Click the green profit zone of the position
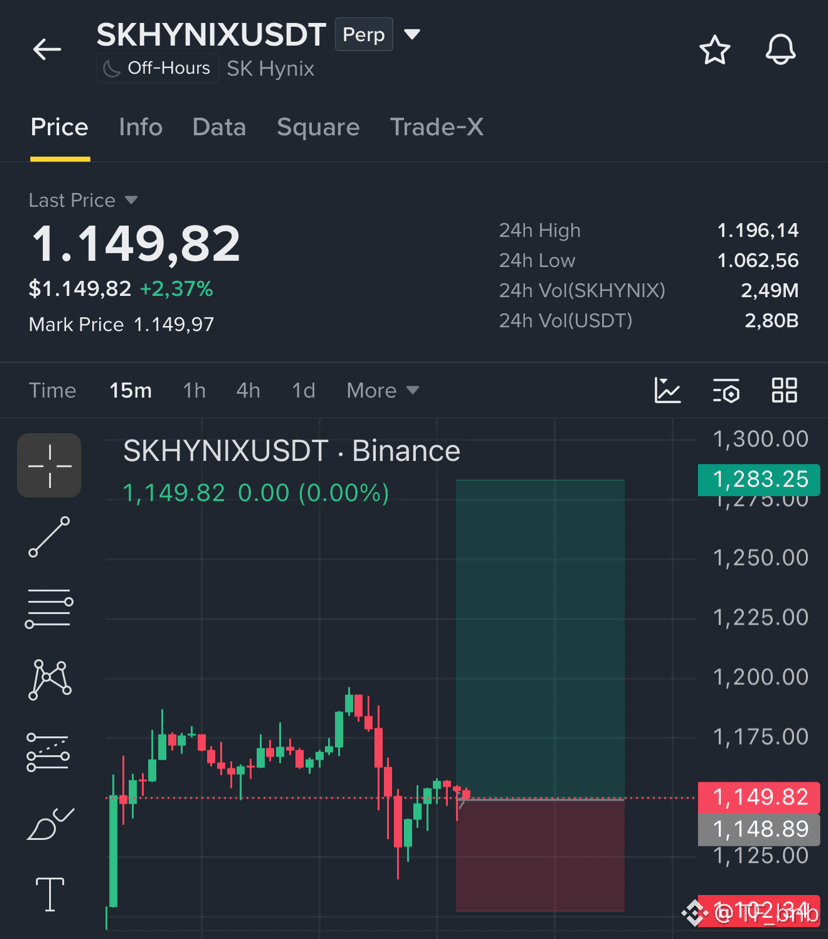 (x=540, y=638)
